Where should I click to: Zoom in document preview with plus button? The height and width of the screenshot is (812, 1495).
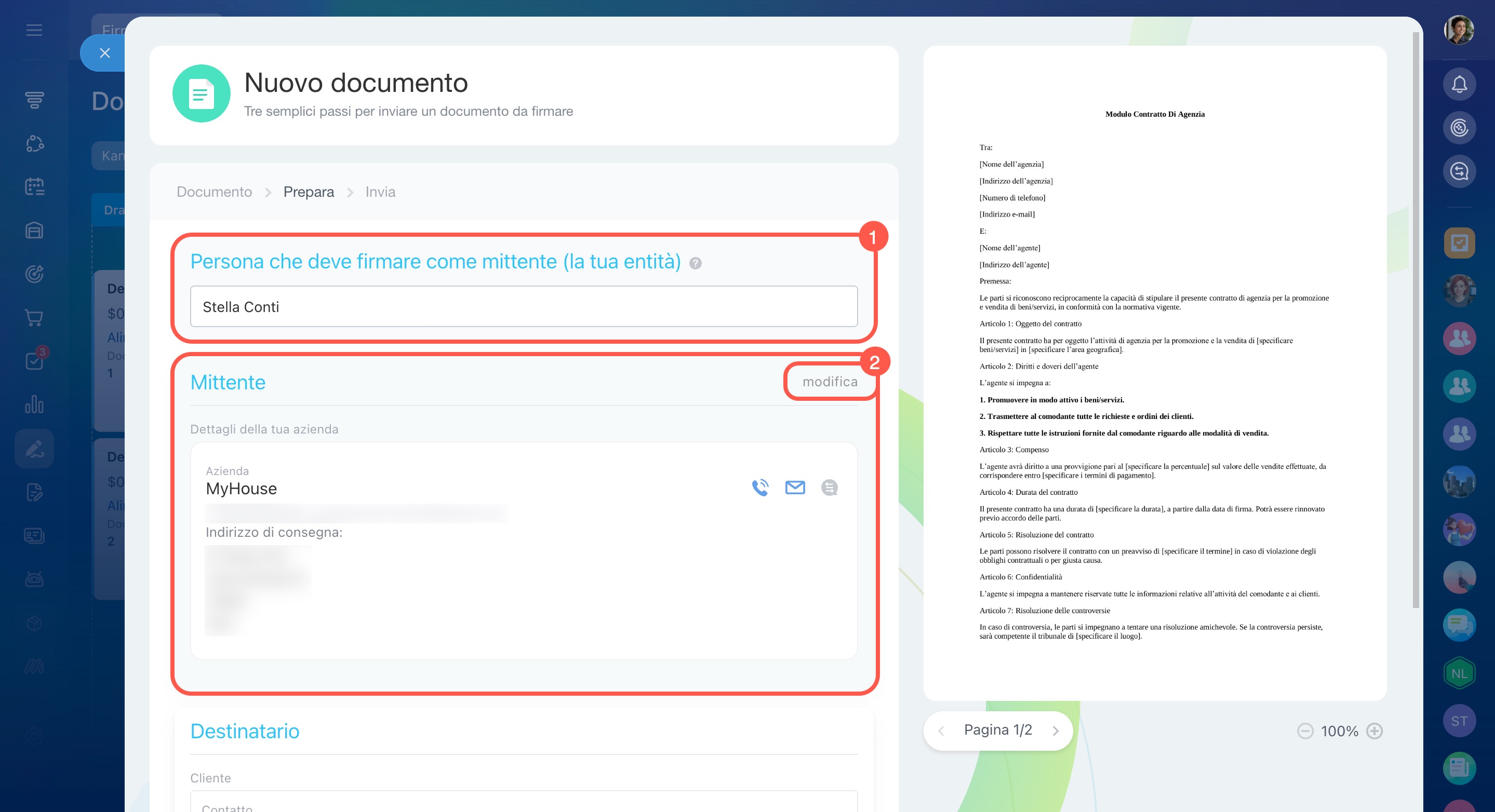pyautogui.click(x=1374, y=731)
